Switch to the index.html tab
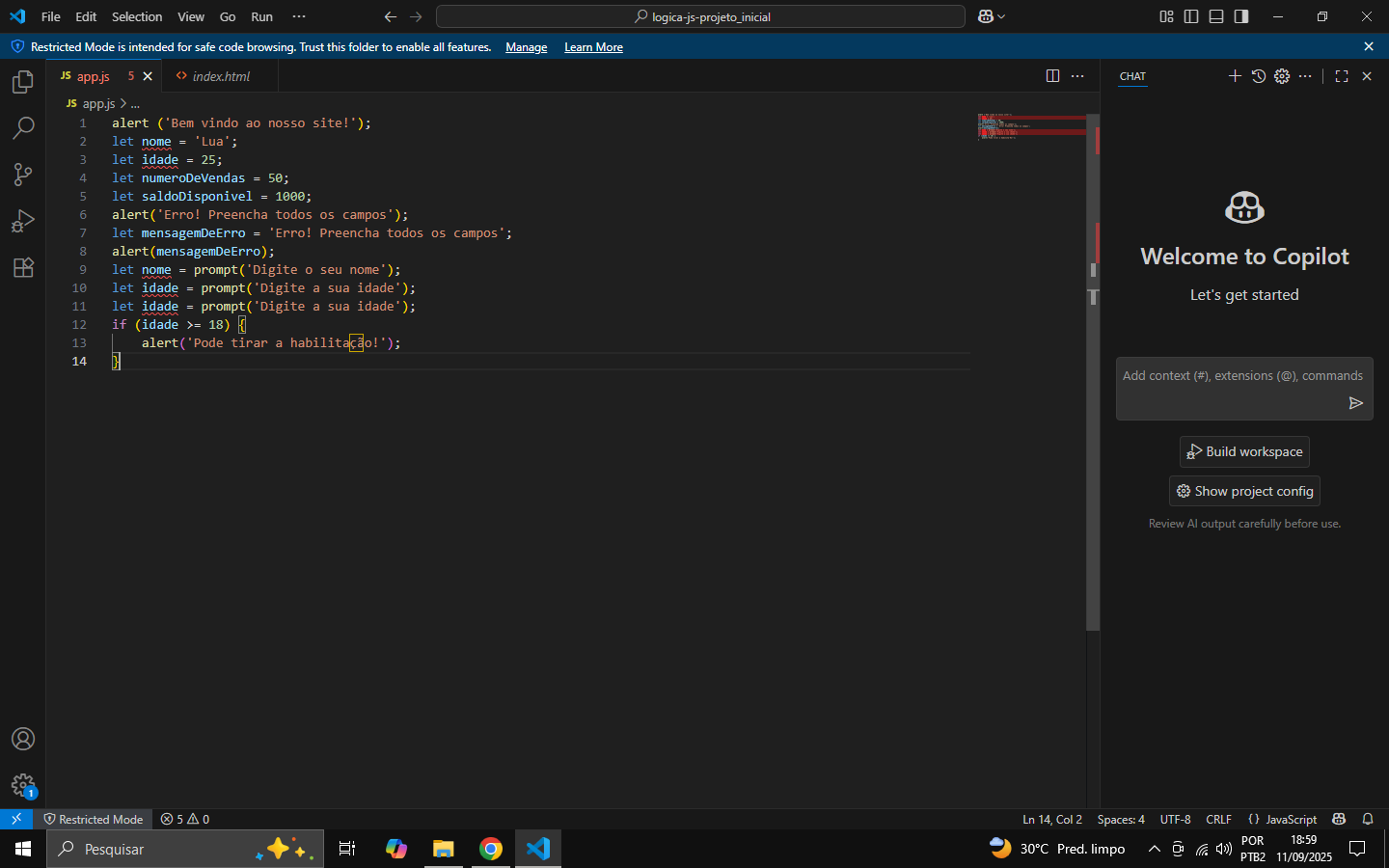1389x868 pixels. [x=221, y=76]
